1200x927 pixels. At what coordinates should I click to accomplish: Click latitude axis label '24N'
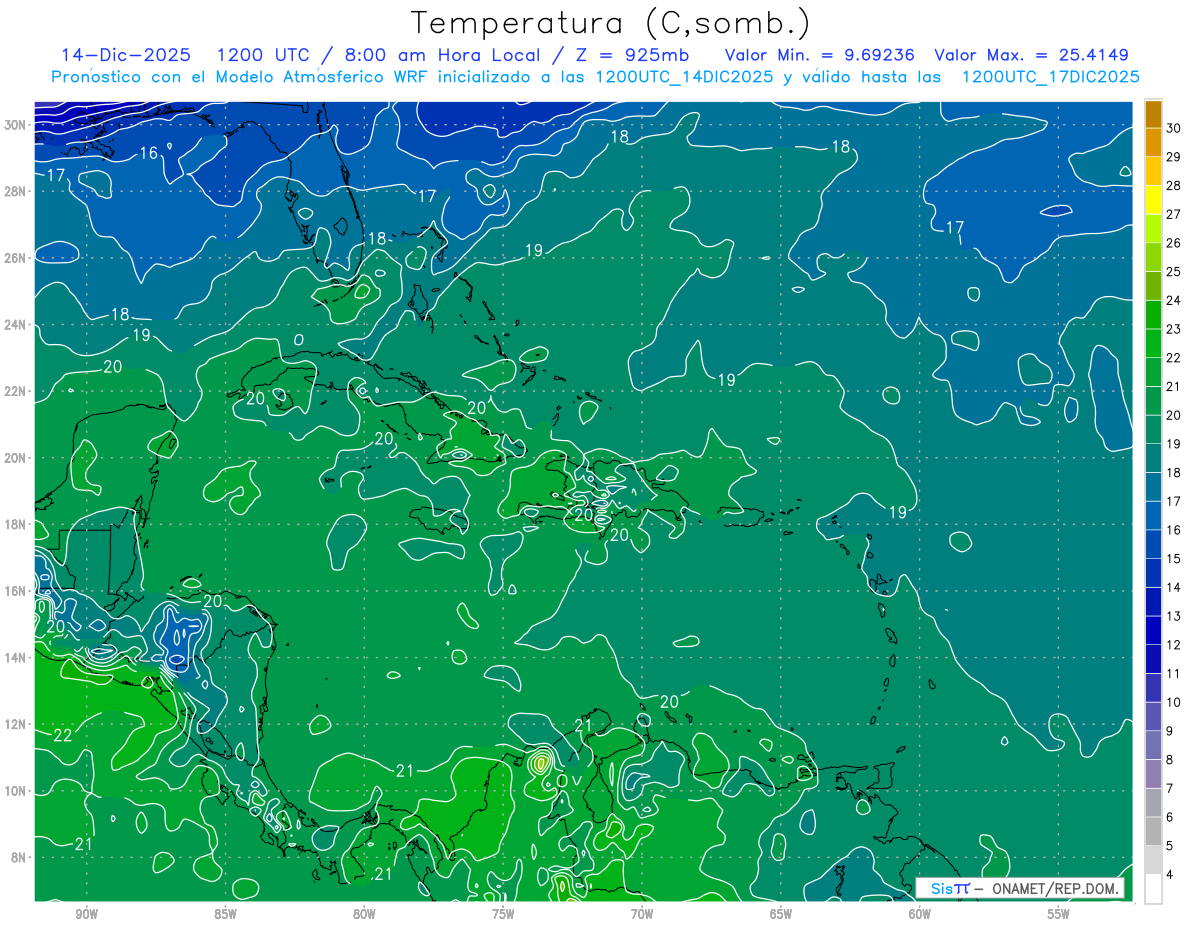[17, 325]
